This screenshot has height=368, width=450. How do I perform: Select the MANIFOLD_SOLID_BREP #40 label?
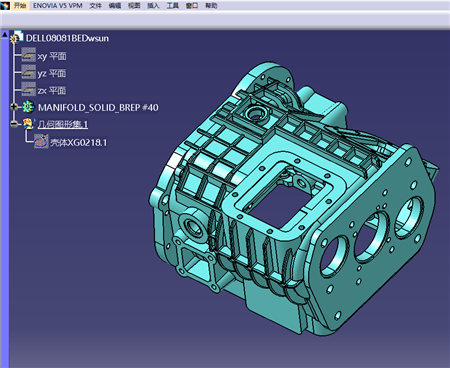tap(98, 107)
